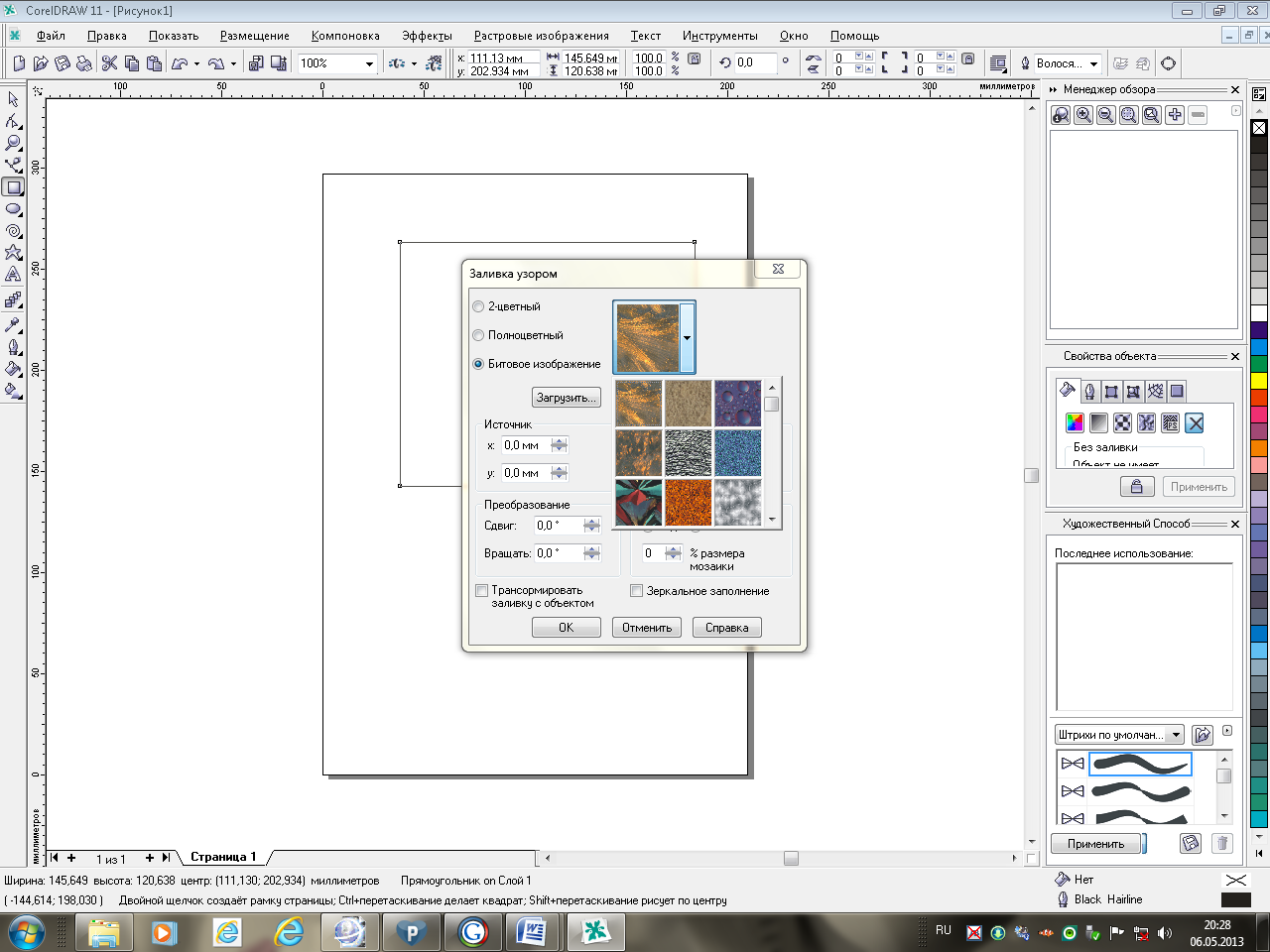The image size is (1270, 952).
Task: Toggle Трансформировать заливку с объектом checkbox
Action: tap(481, 591)
